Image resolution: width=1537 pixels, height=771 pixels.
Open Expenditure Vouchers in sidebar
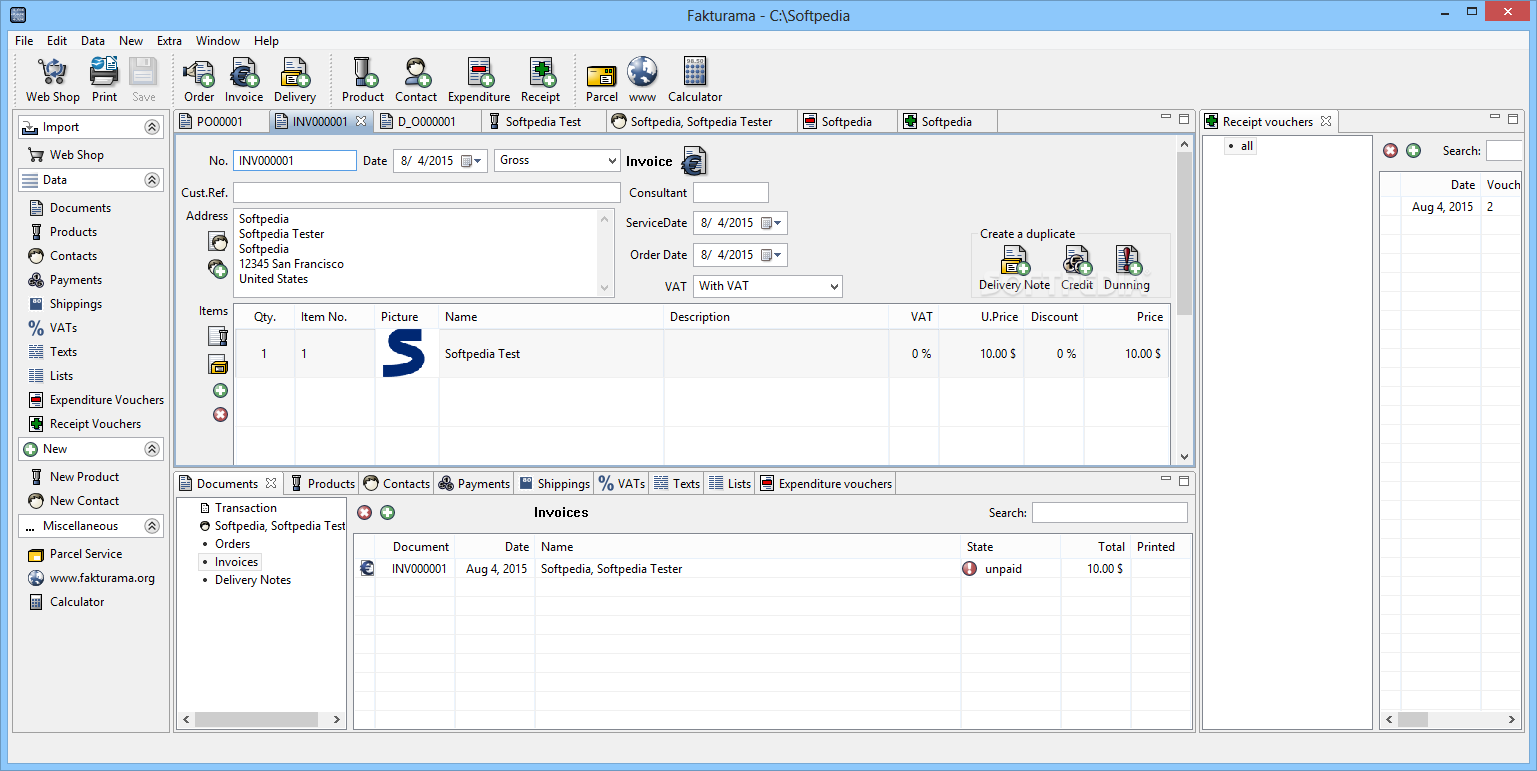[107, 400]
